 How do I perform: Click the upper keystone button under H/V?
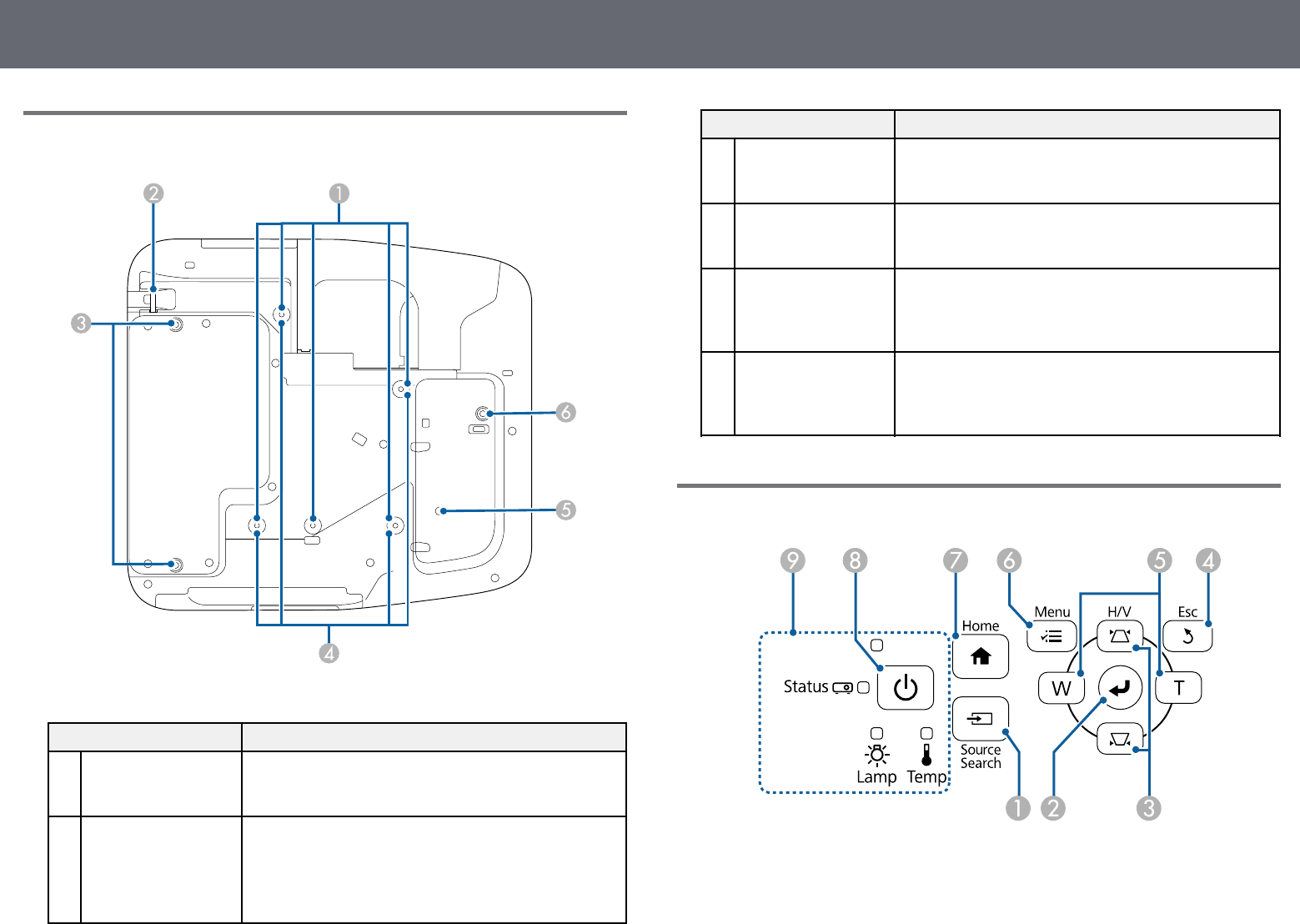pos(1120,637)
